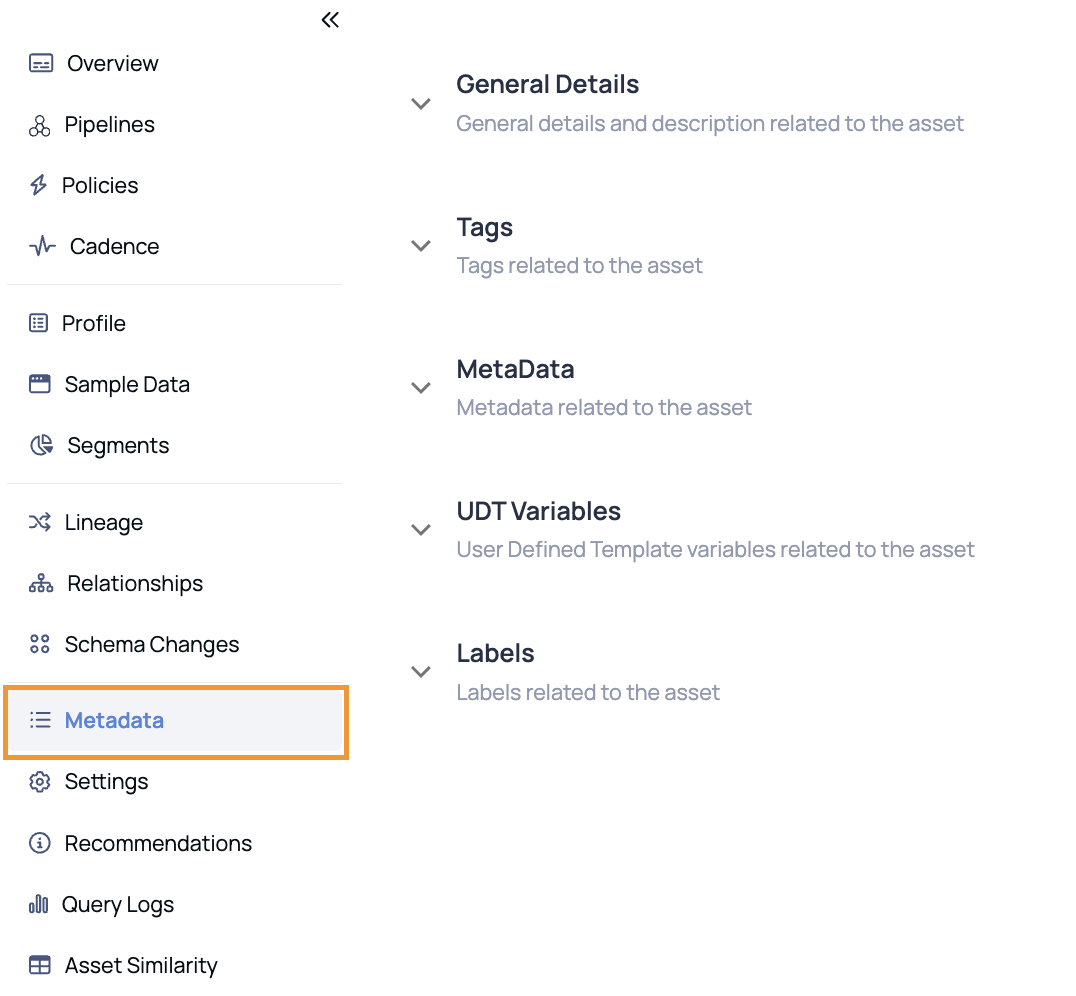Click the Cadence pulse icon
Viewport: 1076px width, 996px height.
click(x=43, y=246)
